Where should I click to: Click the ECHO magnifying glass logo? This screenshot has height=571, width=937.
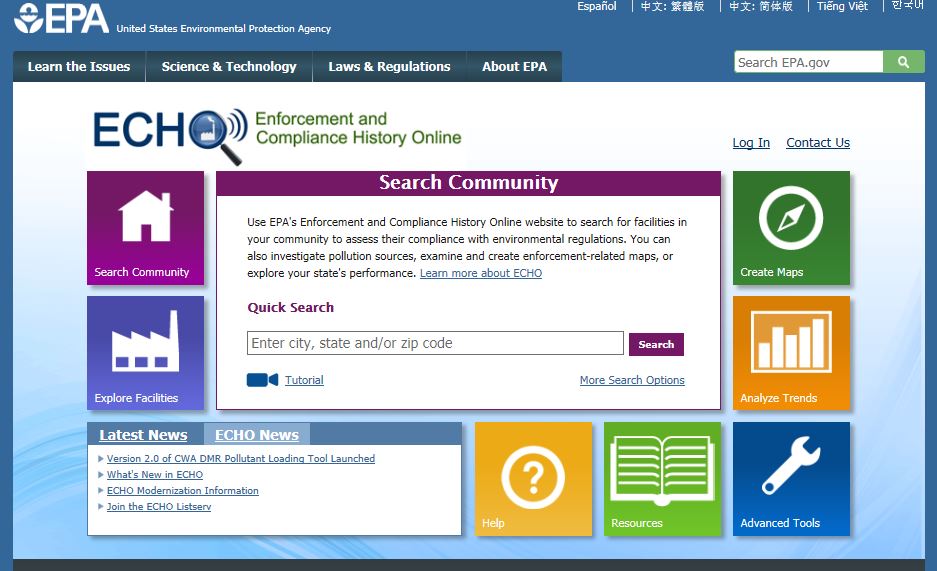tap(218, 136)
